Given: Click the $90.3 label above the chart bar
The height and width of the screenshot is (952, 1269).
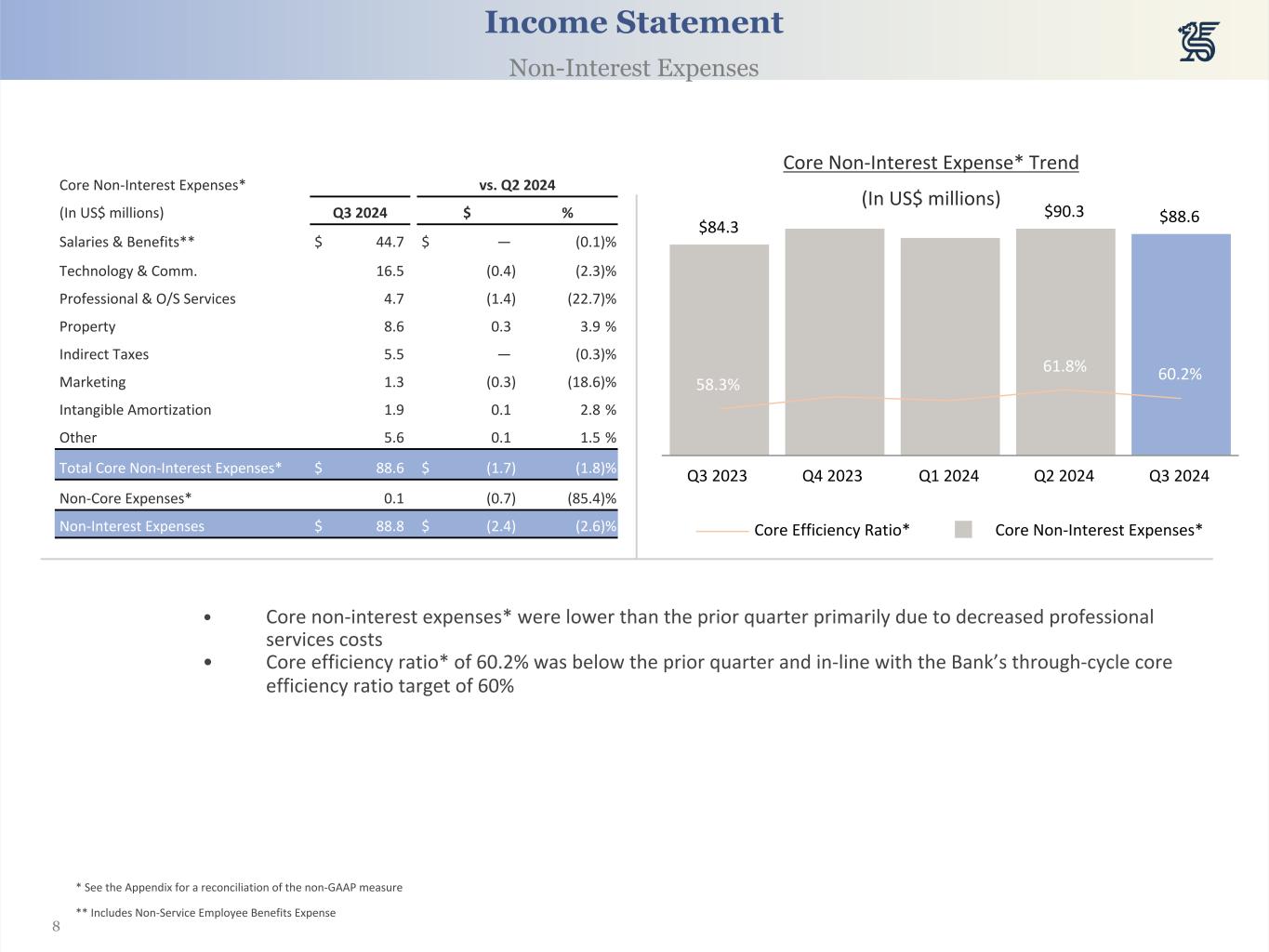Looking at the screenshot, I should (x=1064, y=211).
